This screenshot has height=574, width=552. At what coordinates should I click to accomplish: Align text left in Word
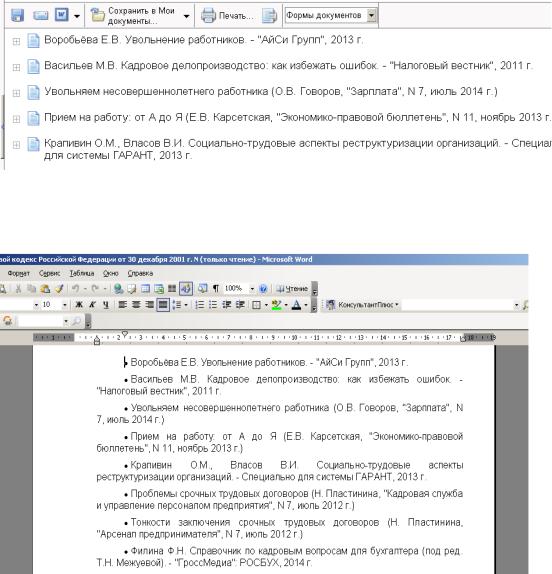[122, 305]
